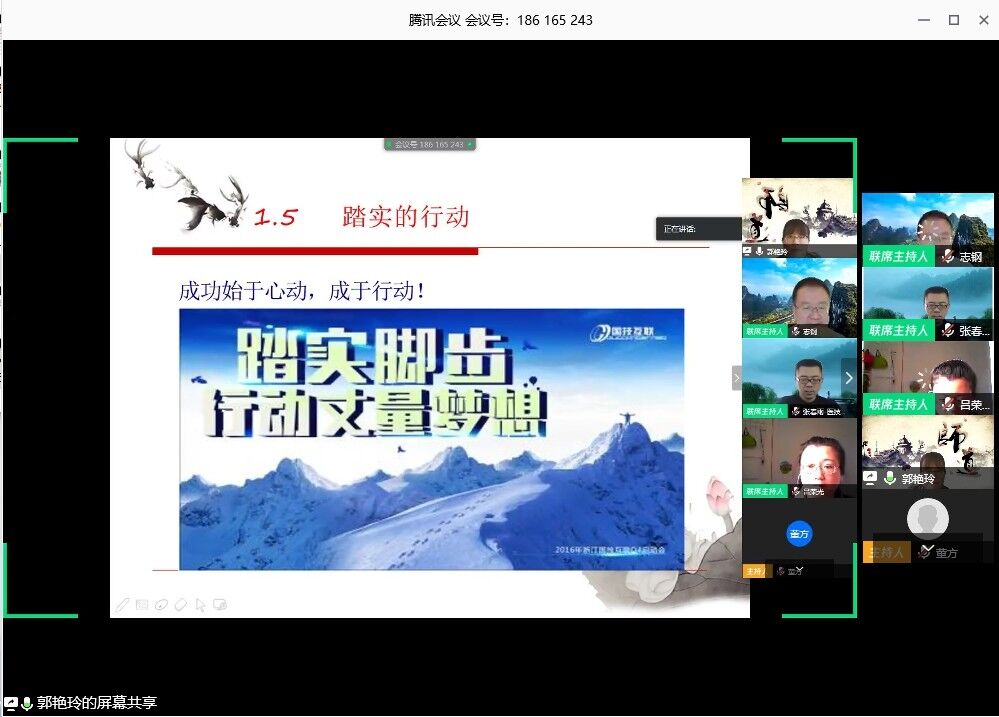
Task: Expand participant strip with right chevron arrow
Action: 849,378
